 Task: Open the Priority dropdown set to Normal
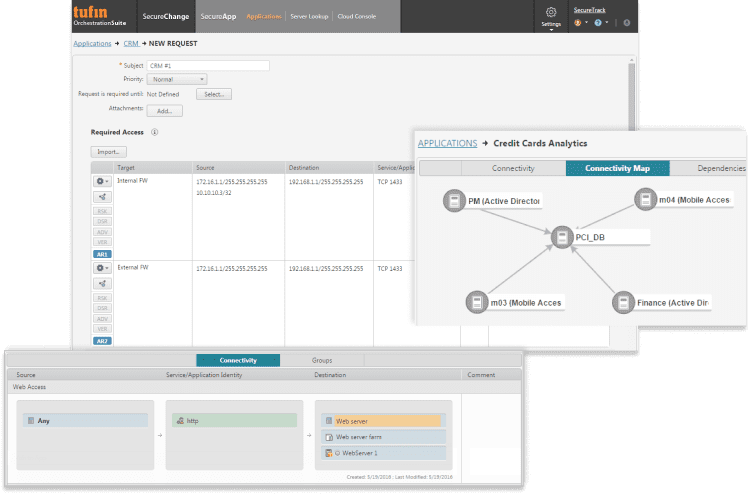[176, 79]
